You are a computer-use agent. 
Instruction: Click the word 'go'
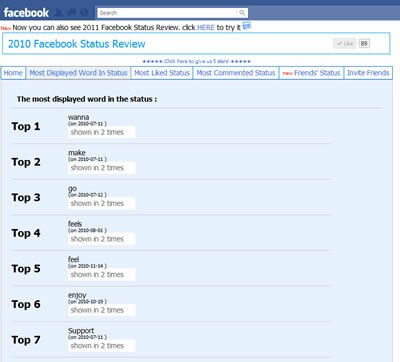click(72, 189)
